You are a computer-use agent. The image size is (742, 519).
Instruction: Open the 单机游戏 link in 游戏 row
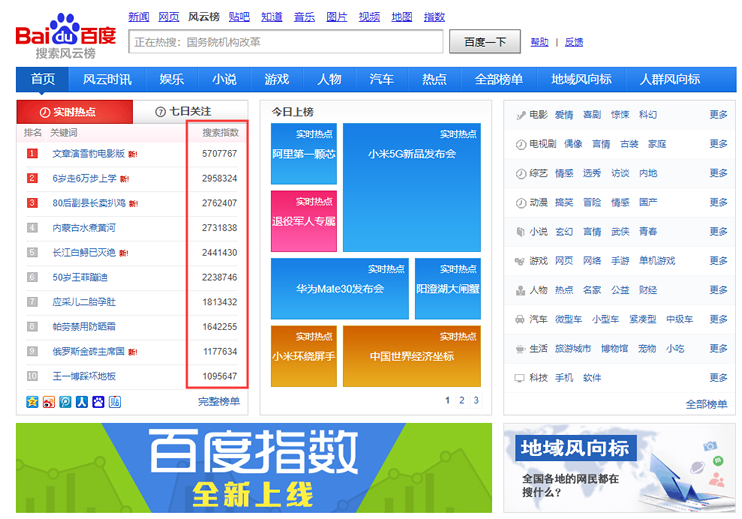(x=657, y=261)
